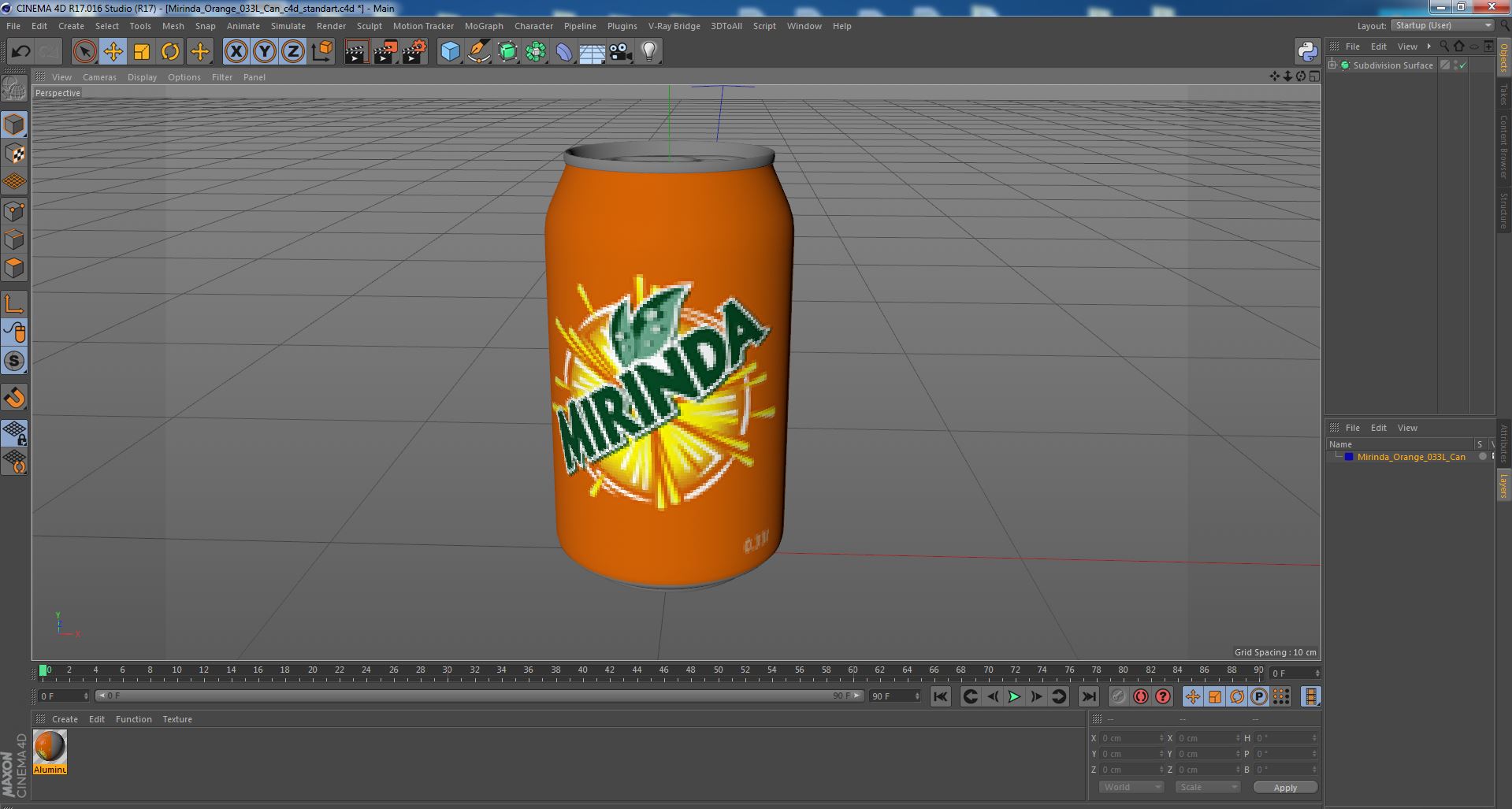Screen dimensions: 1512x809
Task: Open the vertical Content Browser tab
Action: click(1503, 147)
